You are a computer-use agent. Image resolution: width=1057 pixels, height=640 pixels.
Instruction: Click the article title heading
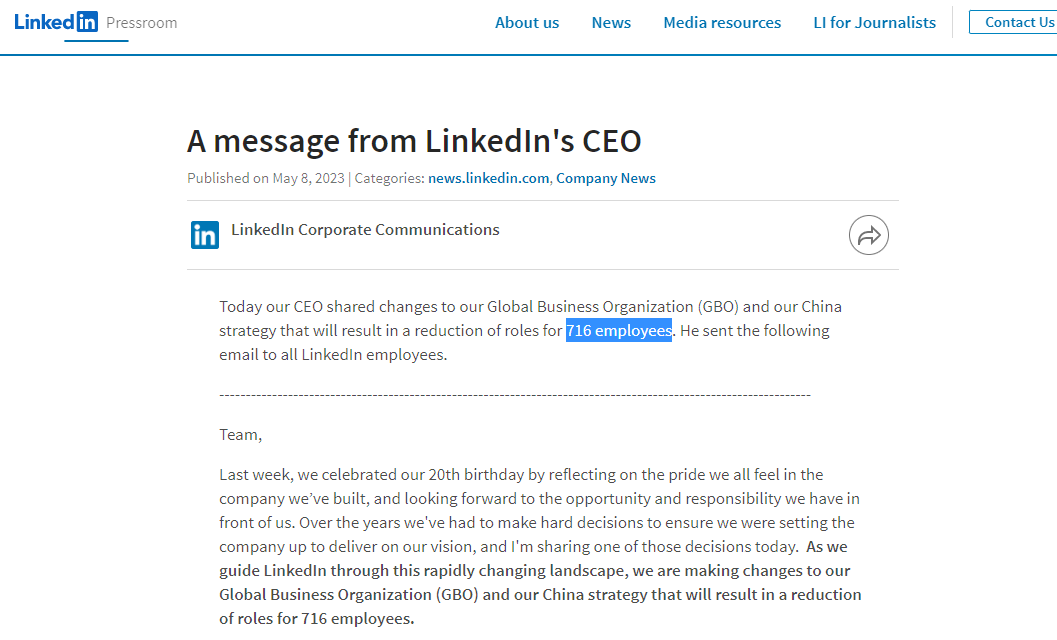414,141
